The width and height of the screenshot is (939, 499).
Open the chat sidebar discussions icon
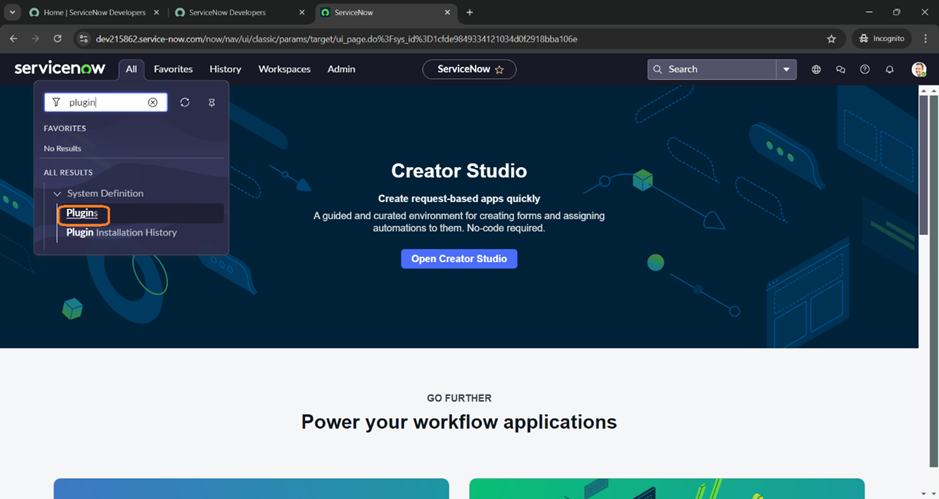pyautogui.click(x=840, y=69)
